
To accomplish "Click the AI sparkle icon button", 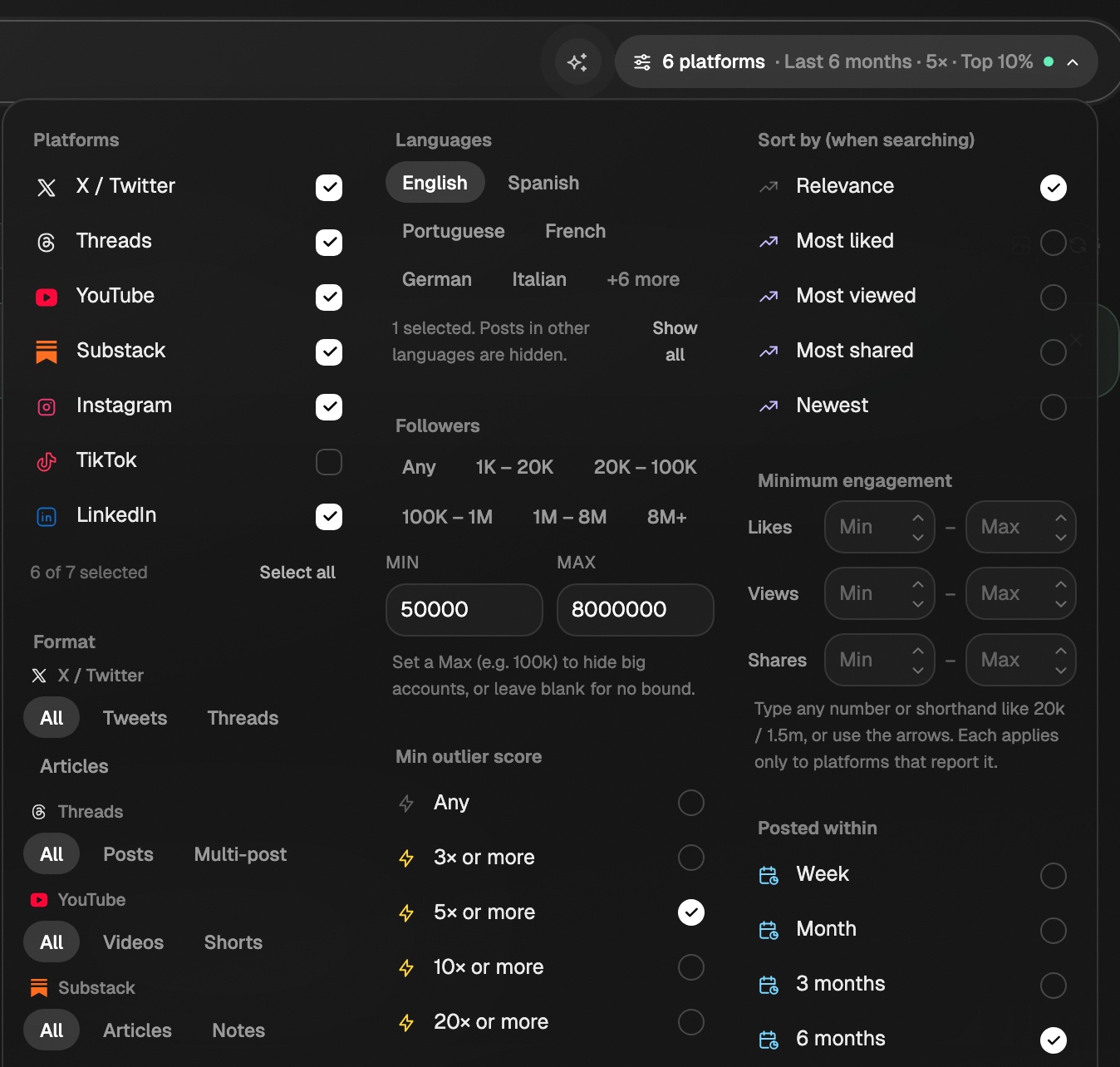I will (577, 61).
